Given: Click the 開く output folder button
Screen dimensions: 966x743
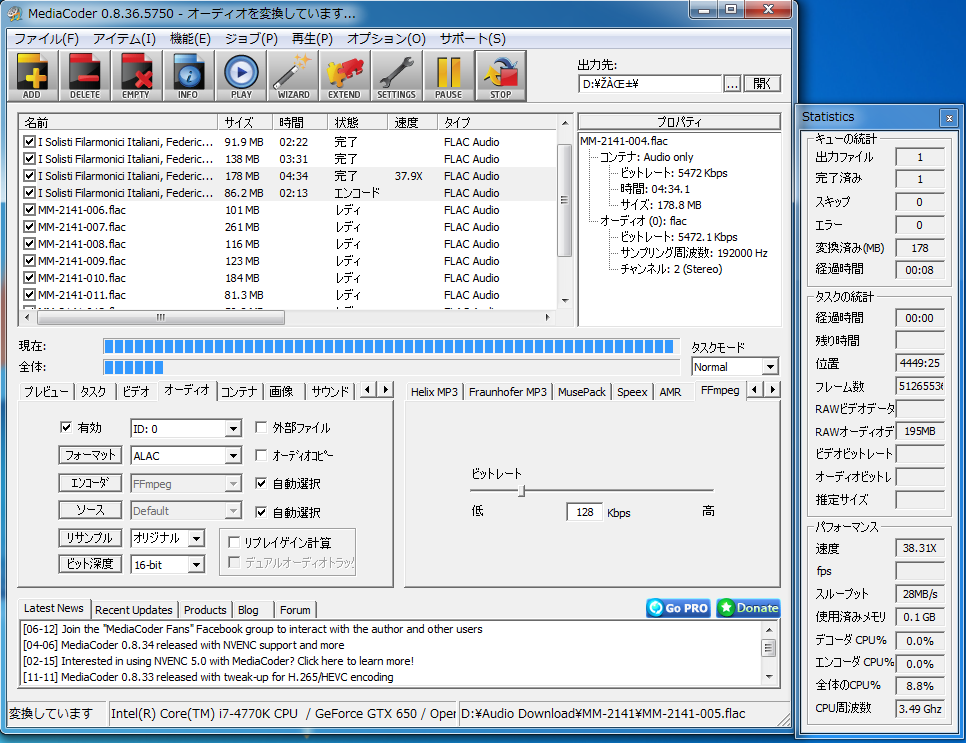Looking at the screenshot, I should point(762,84).
